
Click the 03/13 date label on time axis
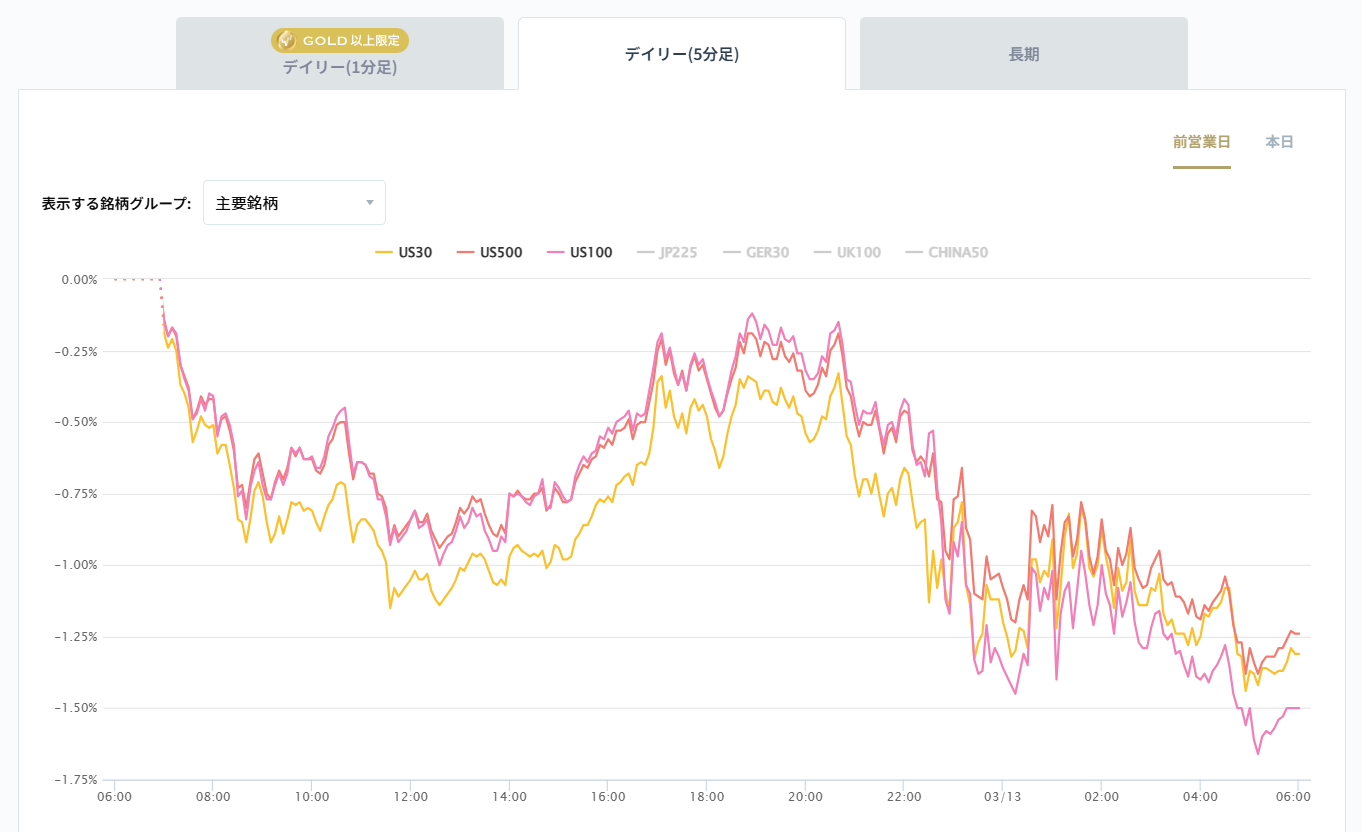pyautogui.click(x=1002, y=797)
